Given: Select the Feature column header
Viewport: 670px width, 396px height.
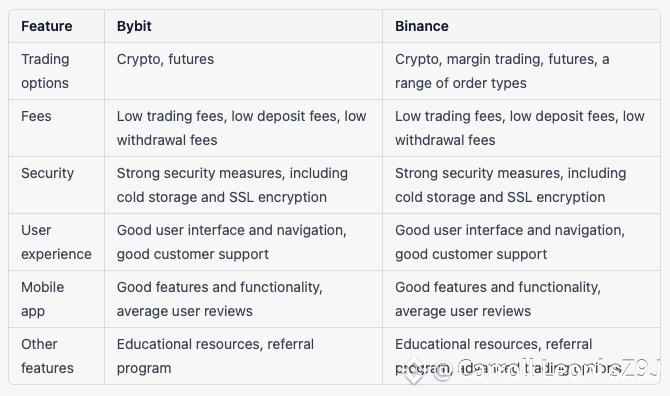Looking at the screenshot, I should (x=47, y=26).
